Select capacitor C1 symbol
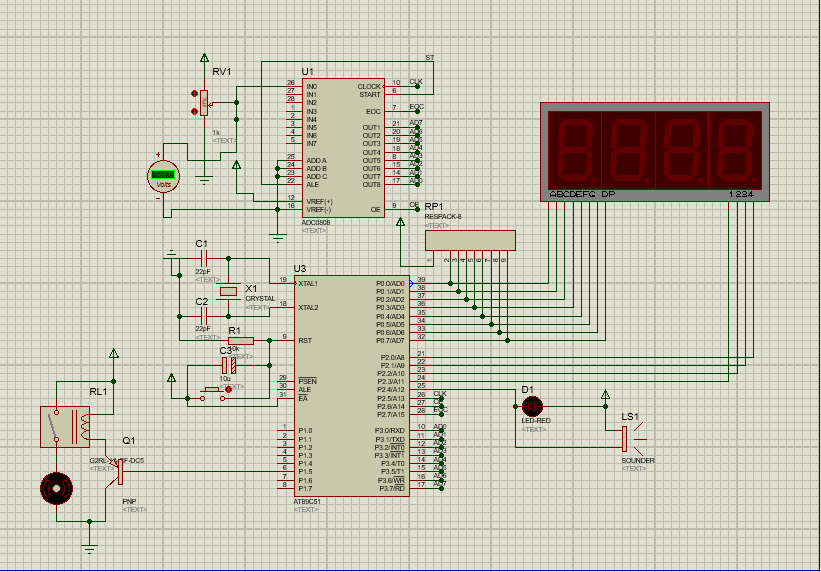The image size is (821, 572). click(204, 258)
